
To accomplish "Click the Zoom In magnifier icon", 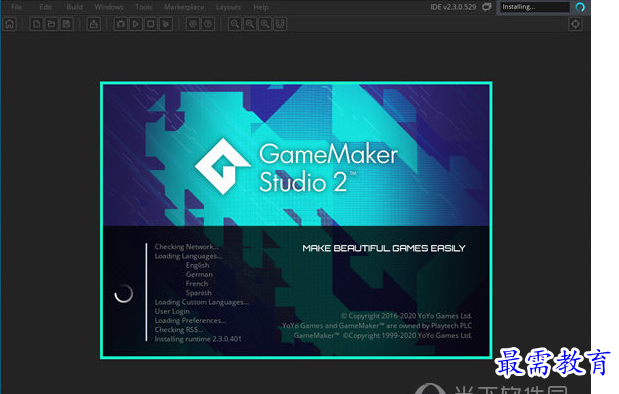I will point(265,24).
